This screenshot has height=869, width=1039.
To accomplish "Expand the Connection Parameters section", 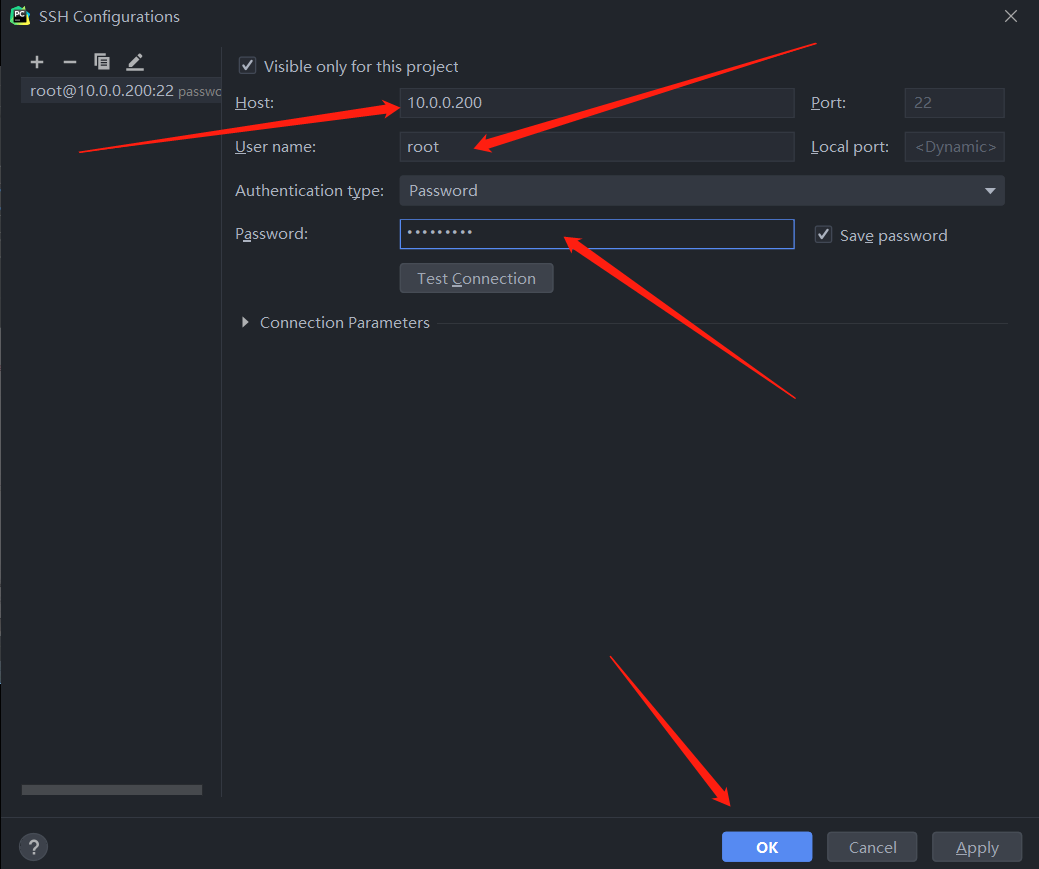I will (245, 322).
